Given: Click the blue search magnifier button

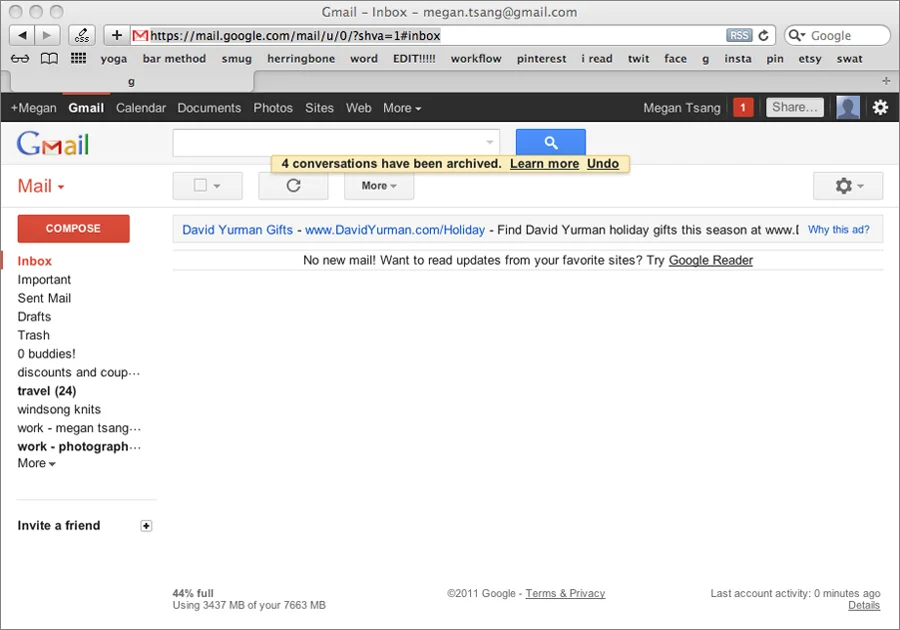Looking at the screenshot, I should (550, 142).
